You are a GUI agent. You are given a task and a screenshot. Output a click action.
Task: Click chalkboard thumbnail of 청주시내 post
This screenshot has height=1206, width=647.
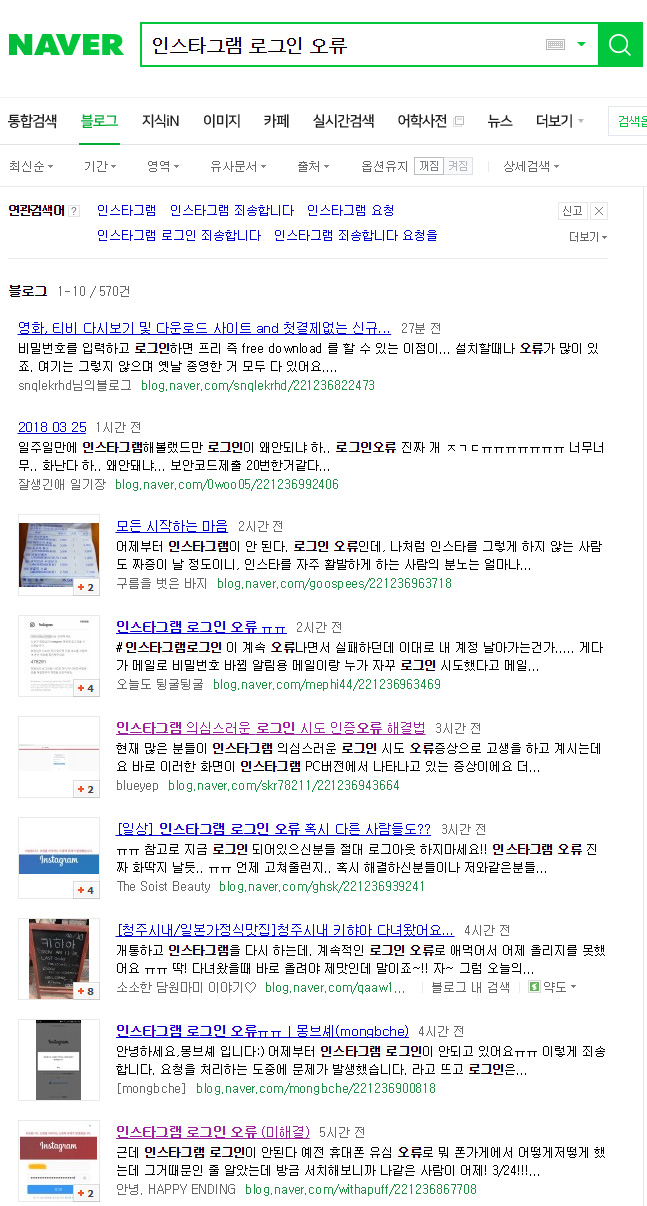tap(59, 959)
